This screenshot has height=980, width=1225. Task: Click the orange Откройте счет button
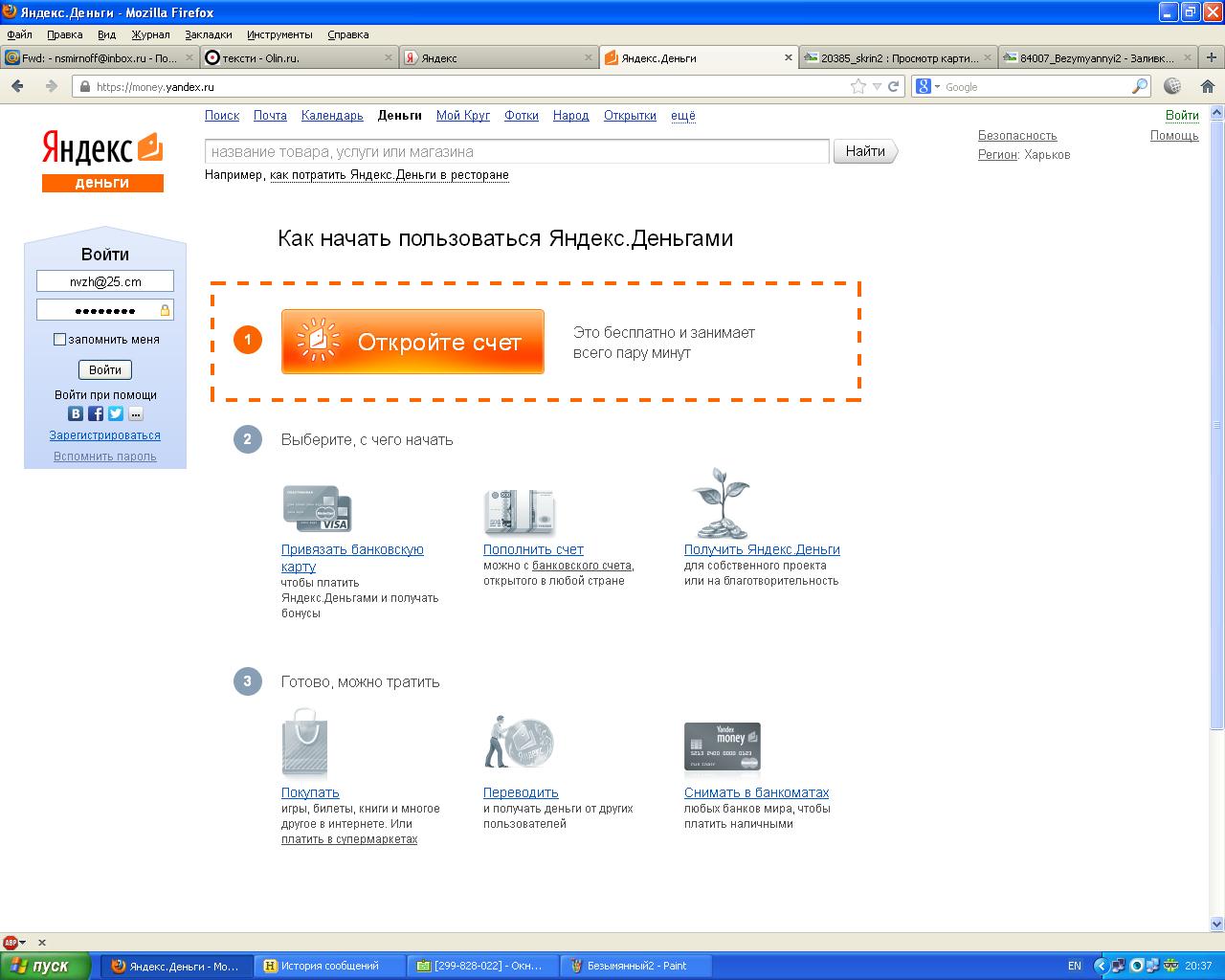[412, 342]
